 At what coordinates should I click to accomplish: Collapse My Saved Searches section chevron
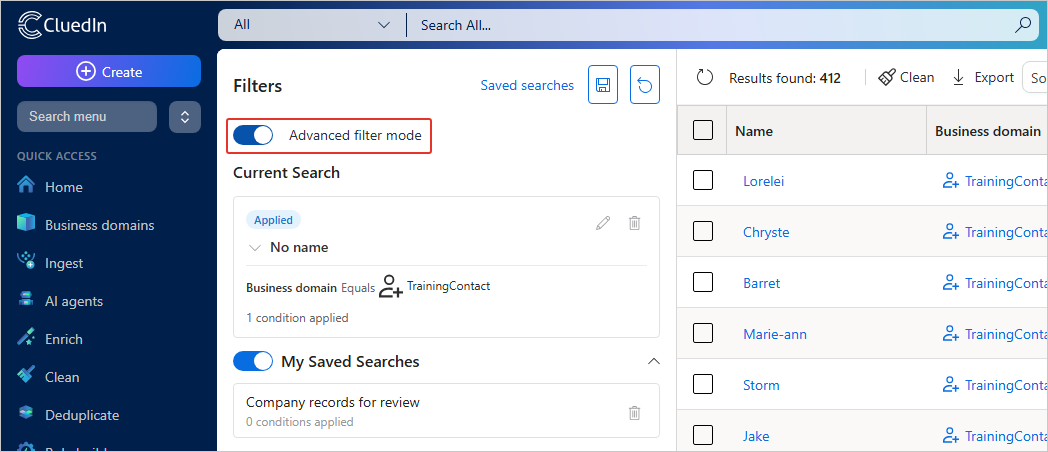(654, 361)
